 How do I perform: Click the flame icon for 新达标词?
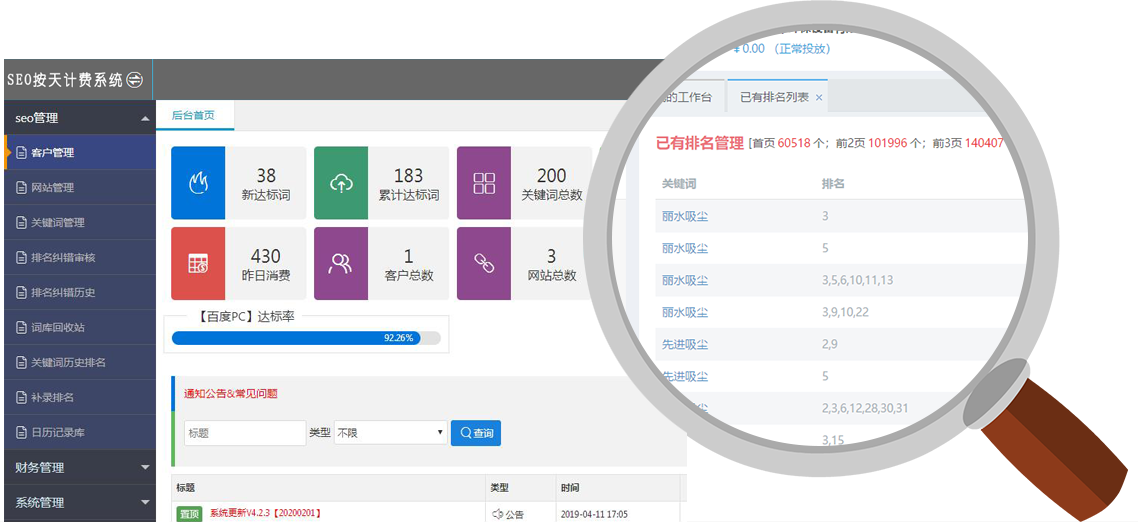(x=198, y=182)
